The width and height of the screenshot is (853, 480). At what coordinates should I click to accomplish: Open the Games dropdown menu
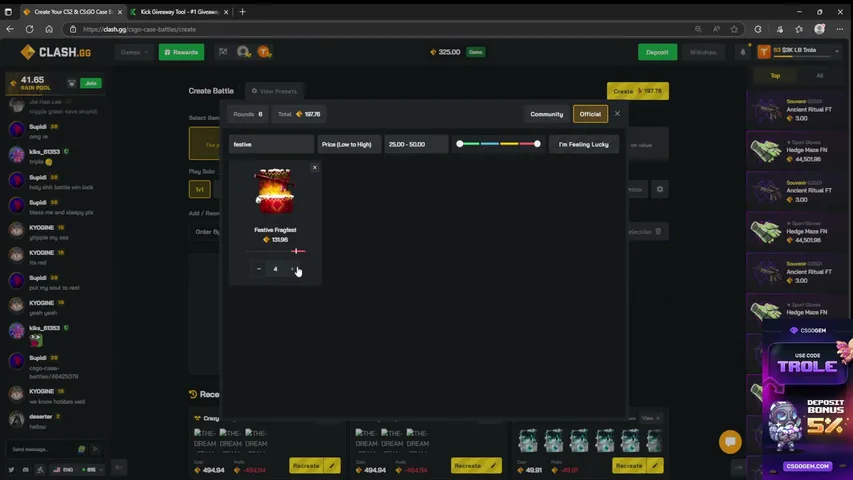[x=134, y=52]
